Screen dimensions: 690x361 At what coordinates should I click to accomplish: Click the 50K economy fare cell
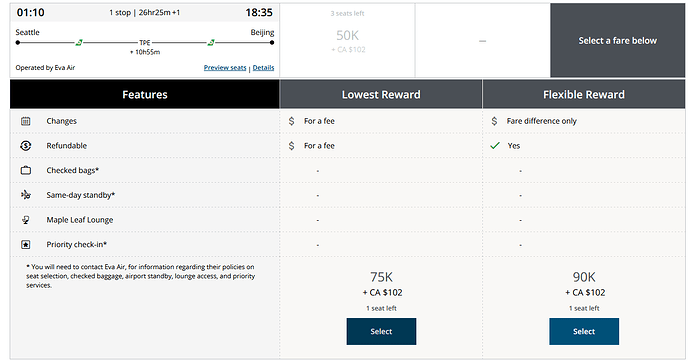[x=348, y=41]
